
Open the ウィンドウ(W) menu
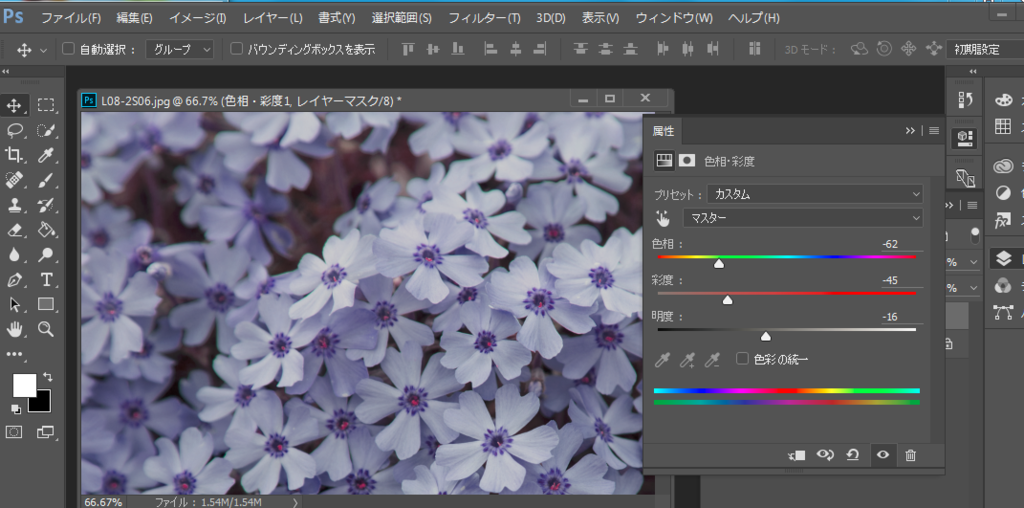pyautogui.click(x=675, y=18)
